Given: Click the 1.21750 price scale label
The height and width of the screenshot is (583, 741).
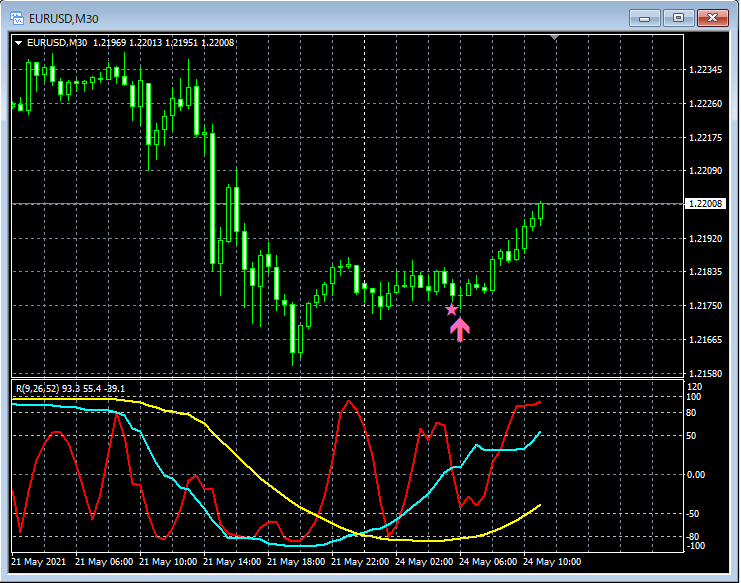Looking at the screenshot, I should (705, 306).
